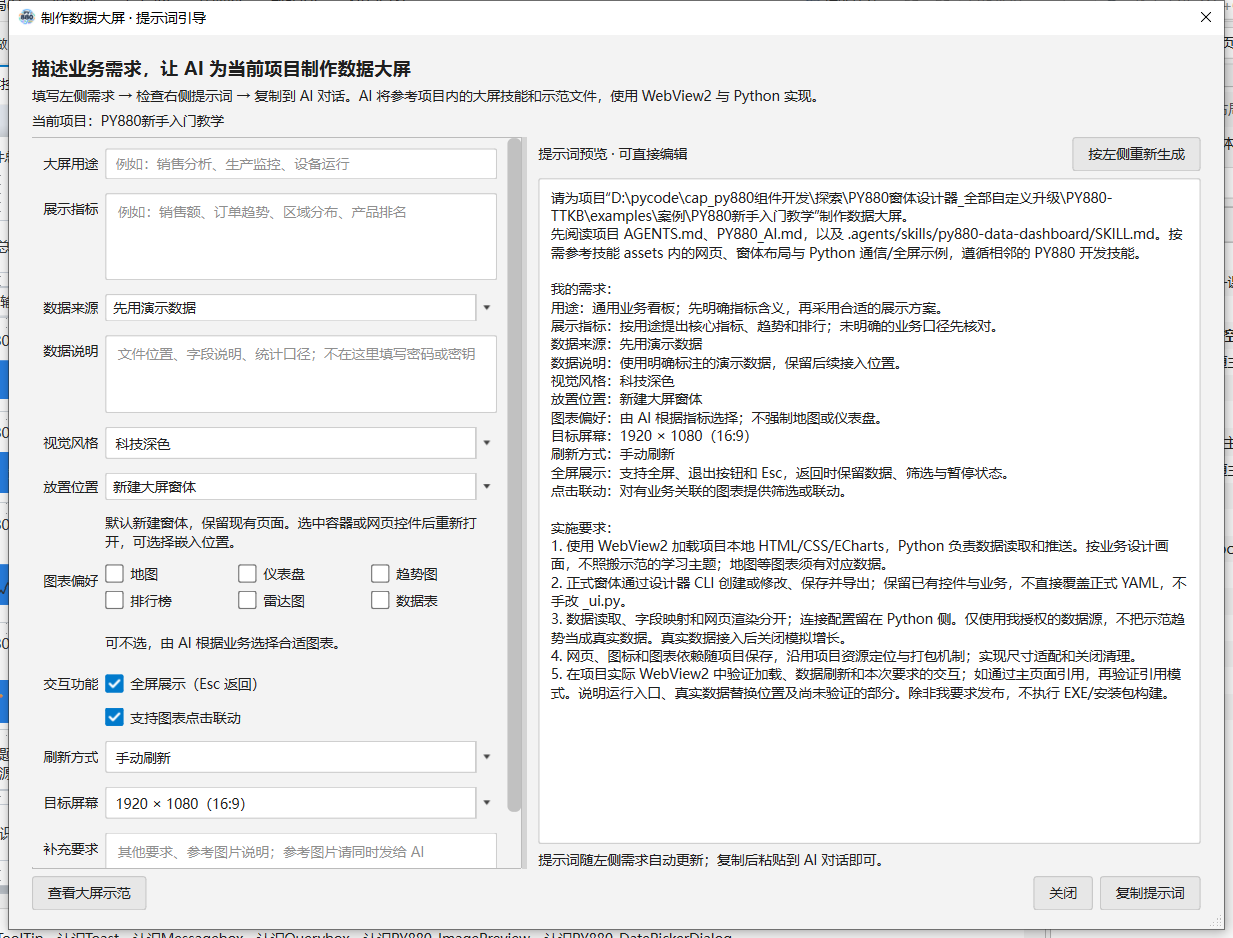Click the 交互功能 label
This screenshot has width=1233, height=938.
coord(70,684)
